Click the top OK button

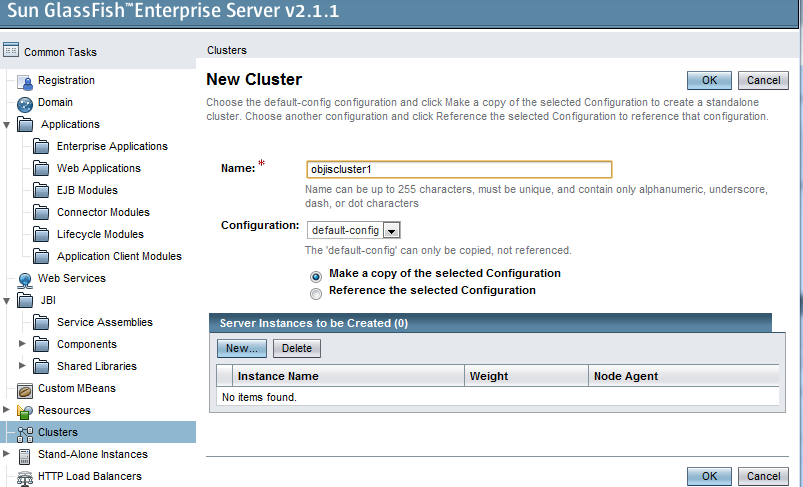708,80
